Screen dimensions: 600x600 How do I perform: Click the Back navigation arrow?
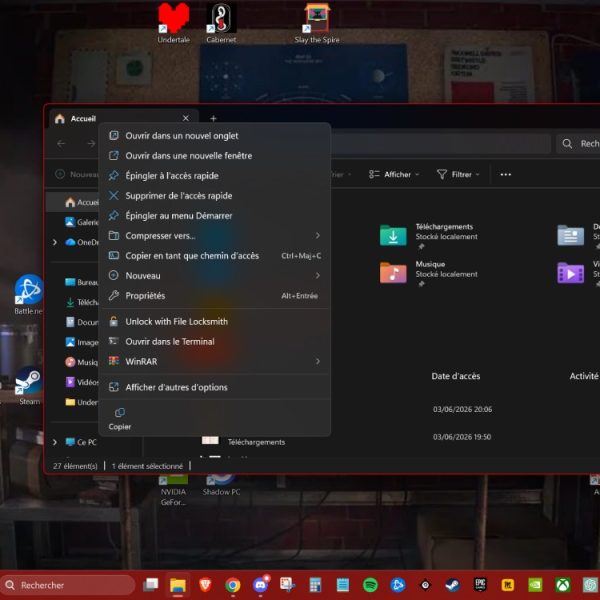click(61, 143)
